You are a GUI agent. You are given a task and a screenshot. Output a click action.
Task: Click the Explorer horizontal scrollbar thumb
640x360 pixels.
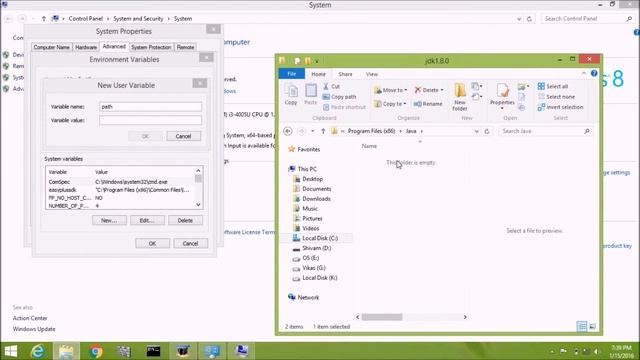click(x=382, y=317)
